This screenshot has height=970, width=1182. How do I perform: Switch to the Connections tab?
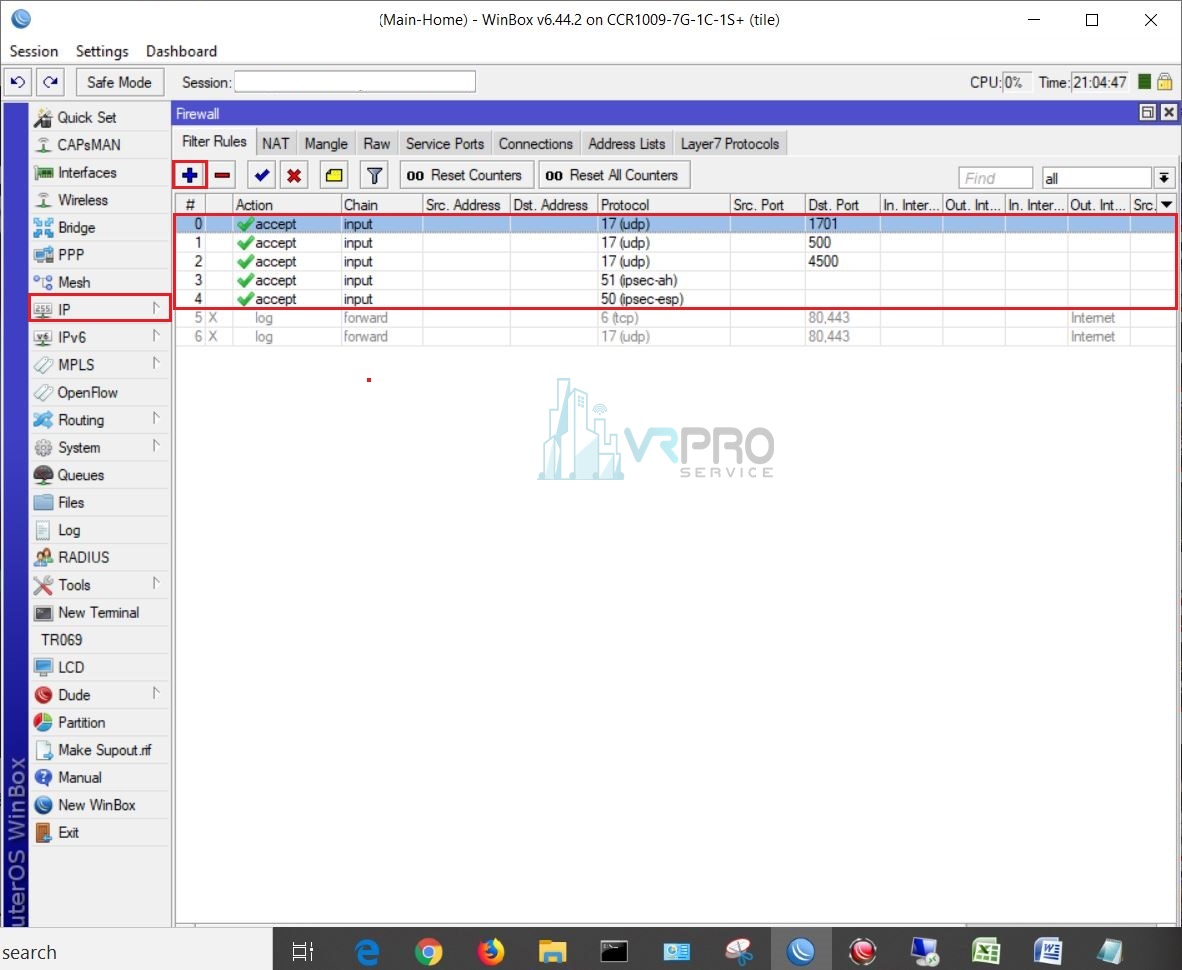(536, 143)
